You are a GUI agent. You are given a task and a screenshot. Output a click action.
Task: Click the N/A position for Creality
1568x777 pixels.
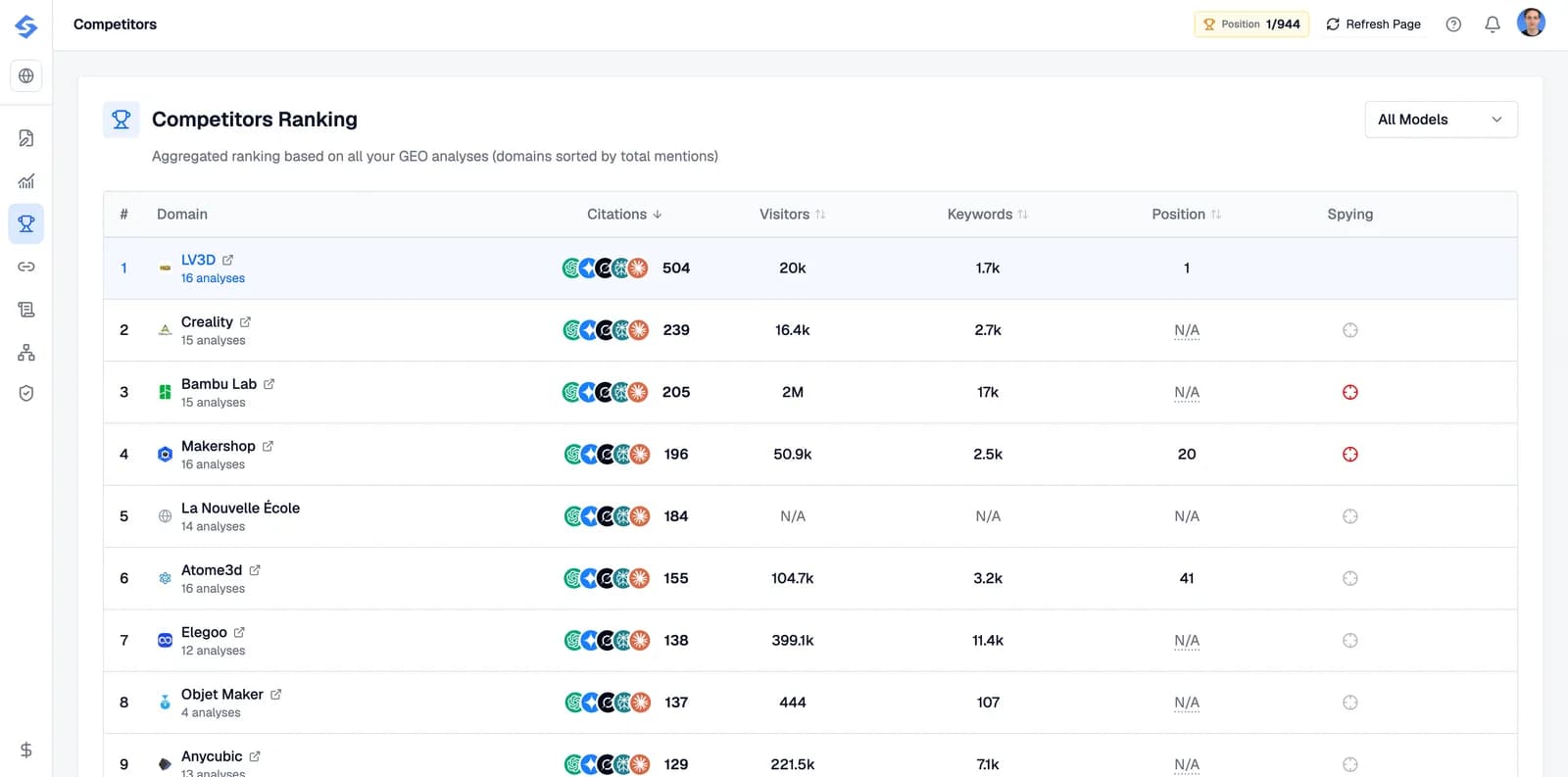1187,330
